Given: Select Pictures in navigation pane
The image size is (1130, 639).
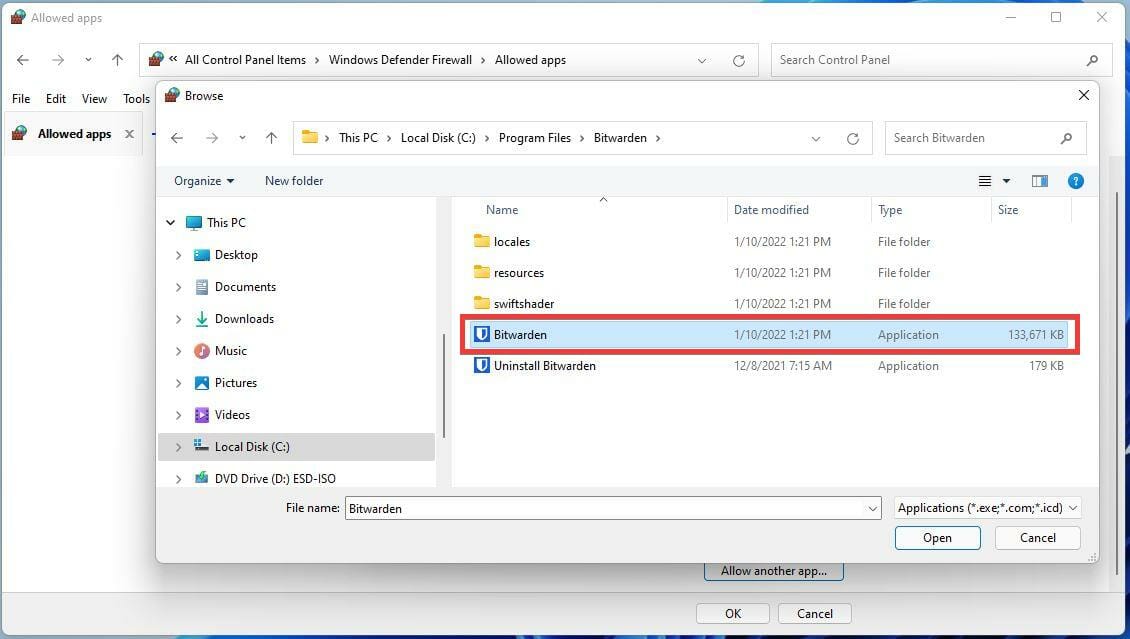Looking at the screenshot, I should click(236, 383).
